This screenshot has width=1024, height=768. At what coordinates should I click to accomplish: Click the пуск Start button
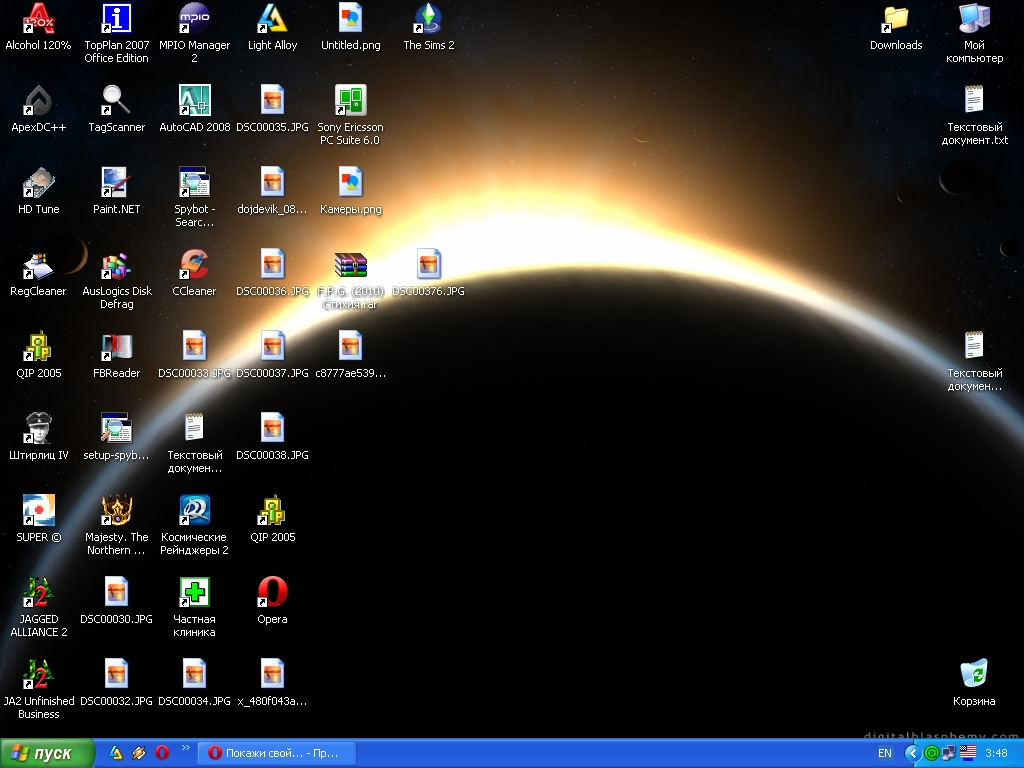tap(47, 753)
